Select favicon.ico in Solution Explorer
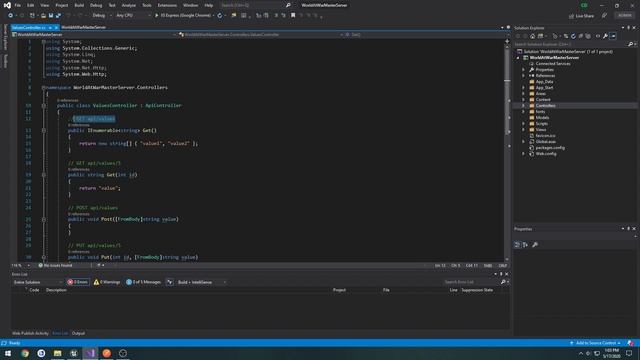This screenshot has width=640, height=360. [545, 136]
